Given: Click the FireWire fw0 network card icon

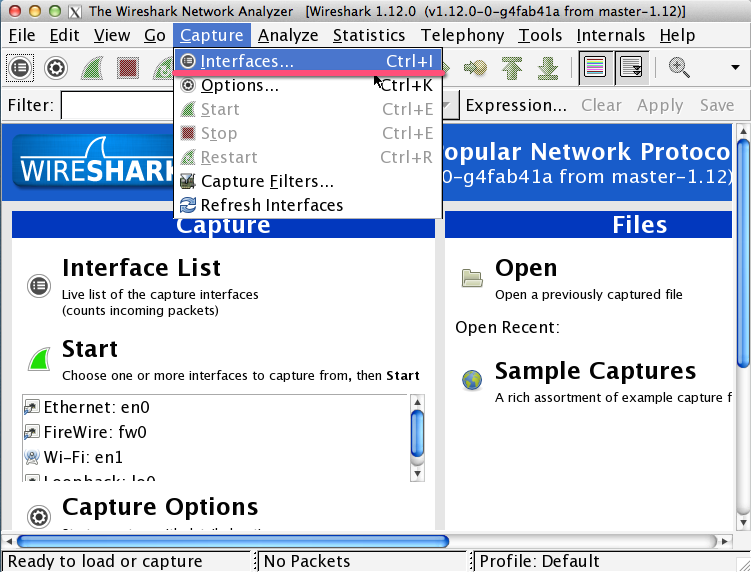Looking at the screenshot, I should [32, 433].
